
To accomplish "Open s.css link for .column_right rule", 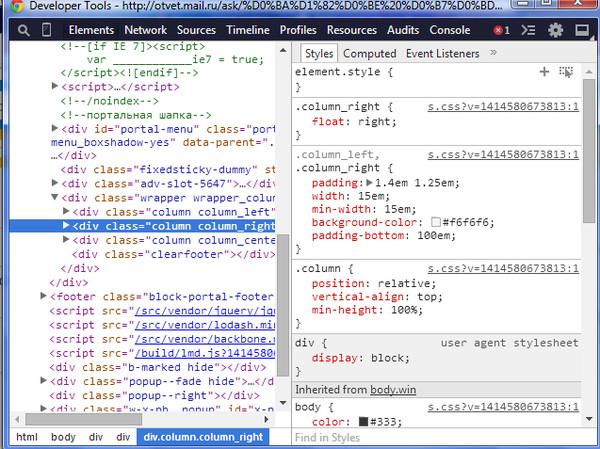I will point(503,106).
